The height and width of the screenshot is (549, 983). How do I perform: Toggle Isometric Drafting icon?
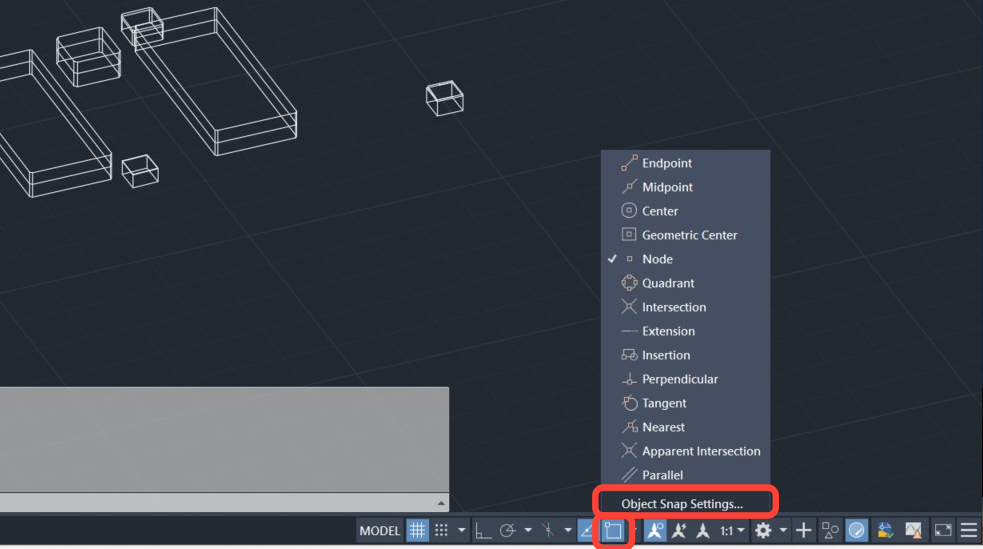click(549, 531)
